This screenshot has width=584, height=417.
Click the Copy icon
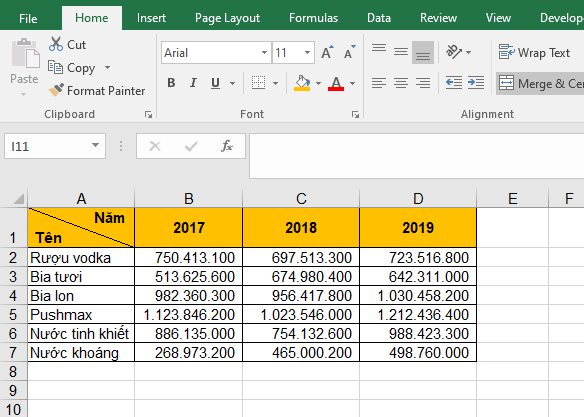tap(55, 67)
